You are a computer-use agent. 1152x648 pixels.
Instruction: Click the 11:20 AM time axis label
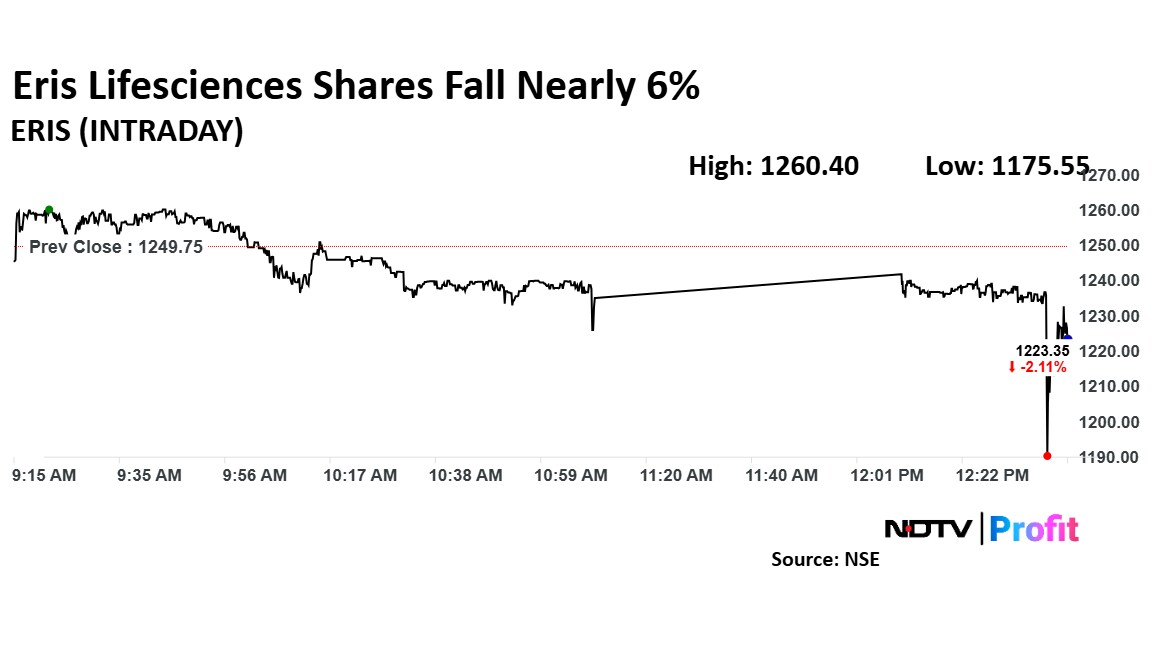click(x=678, y=476)
